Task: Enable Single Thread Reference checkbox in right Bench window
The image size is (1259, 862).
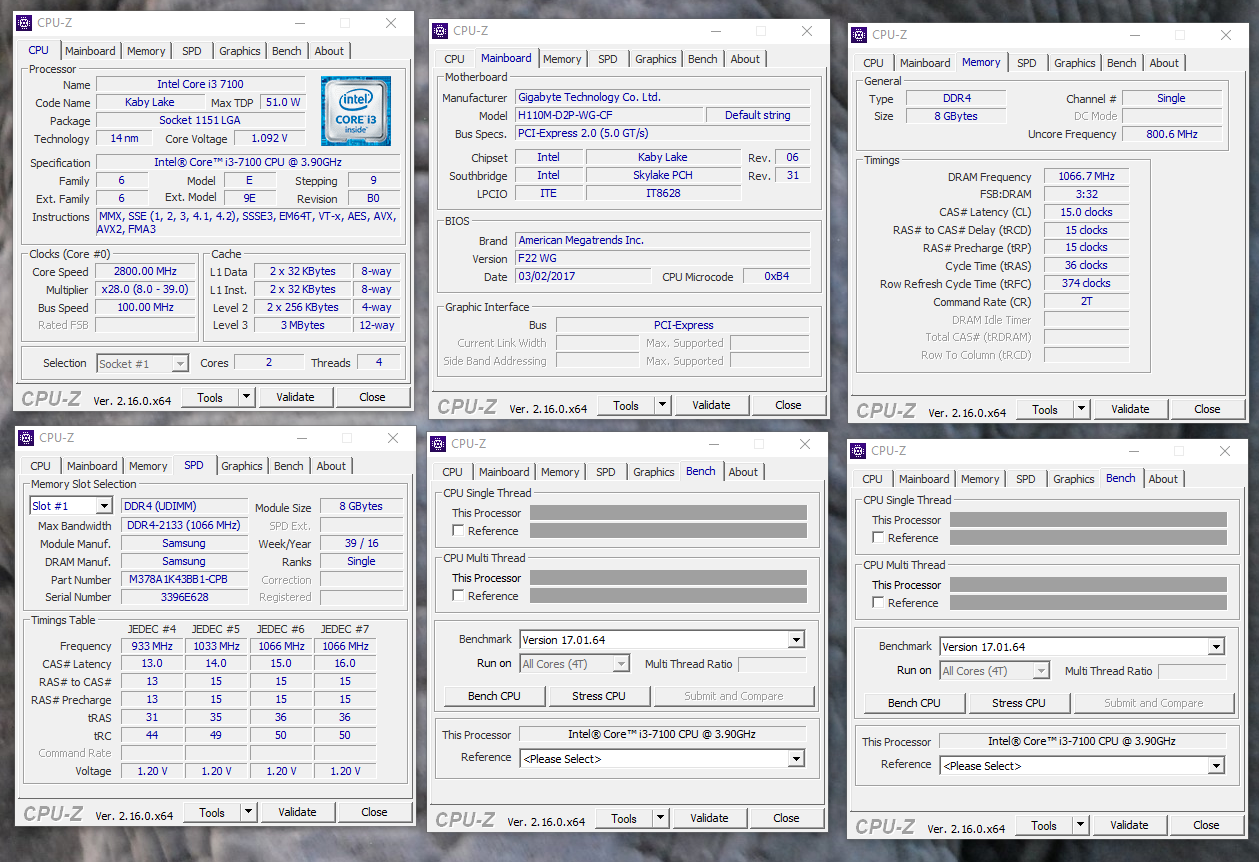Action: [x=878, y=538]
